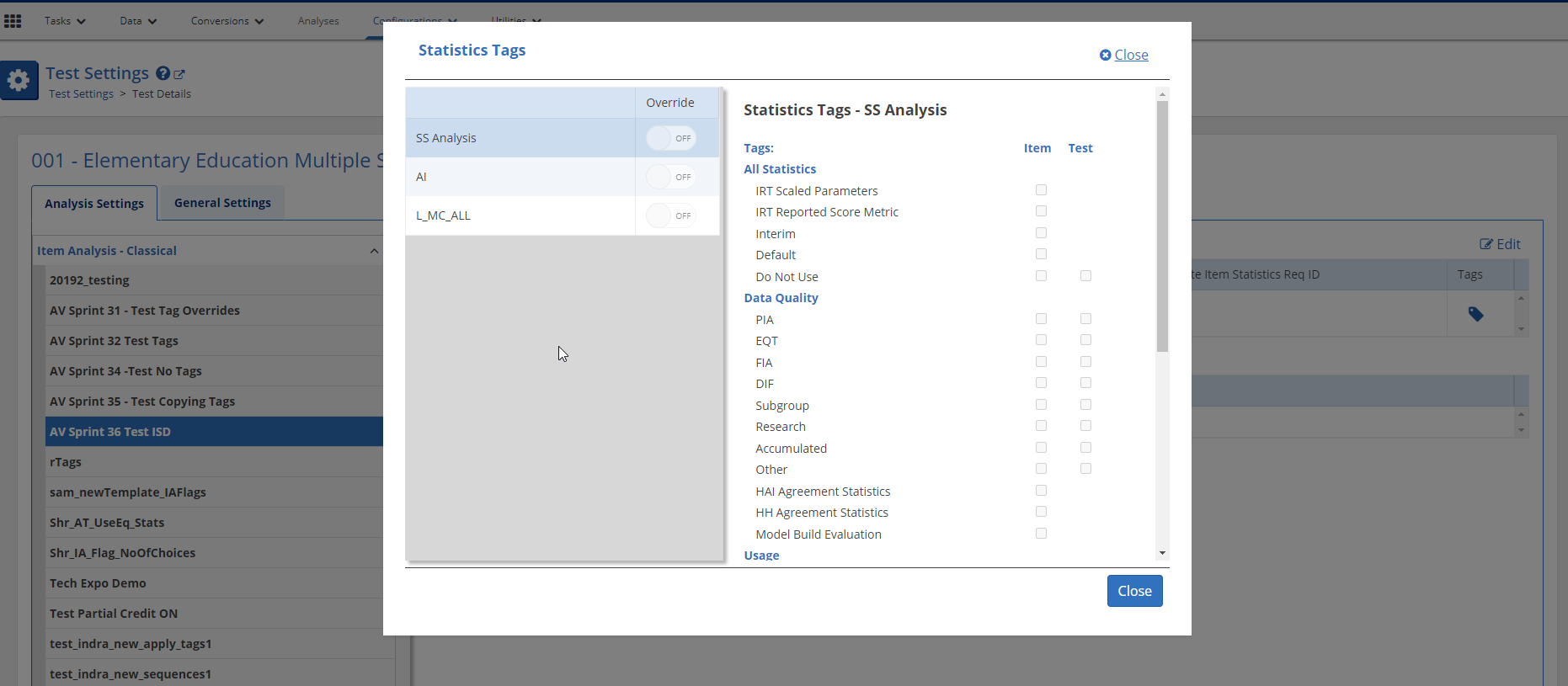The image size is (1568, 686).
Task: Check Test box for Subgroup
Action: (x=1085, y=405)
